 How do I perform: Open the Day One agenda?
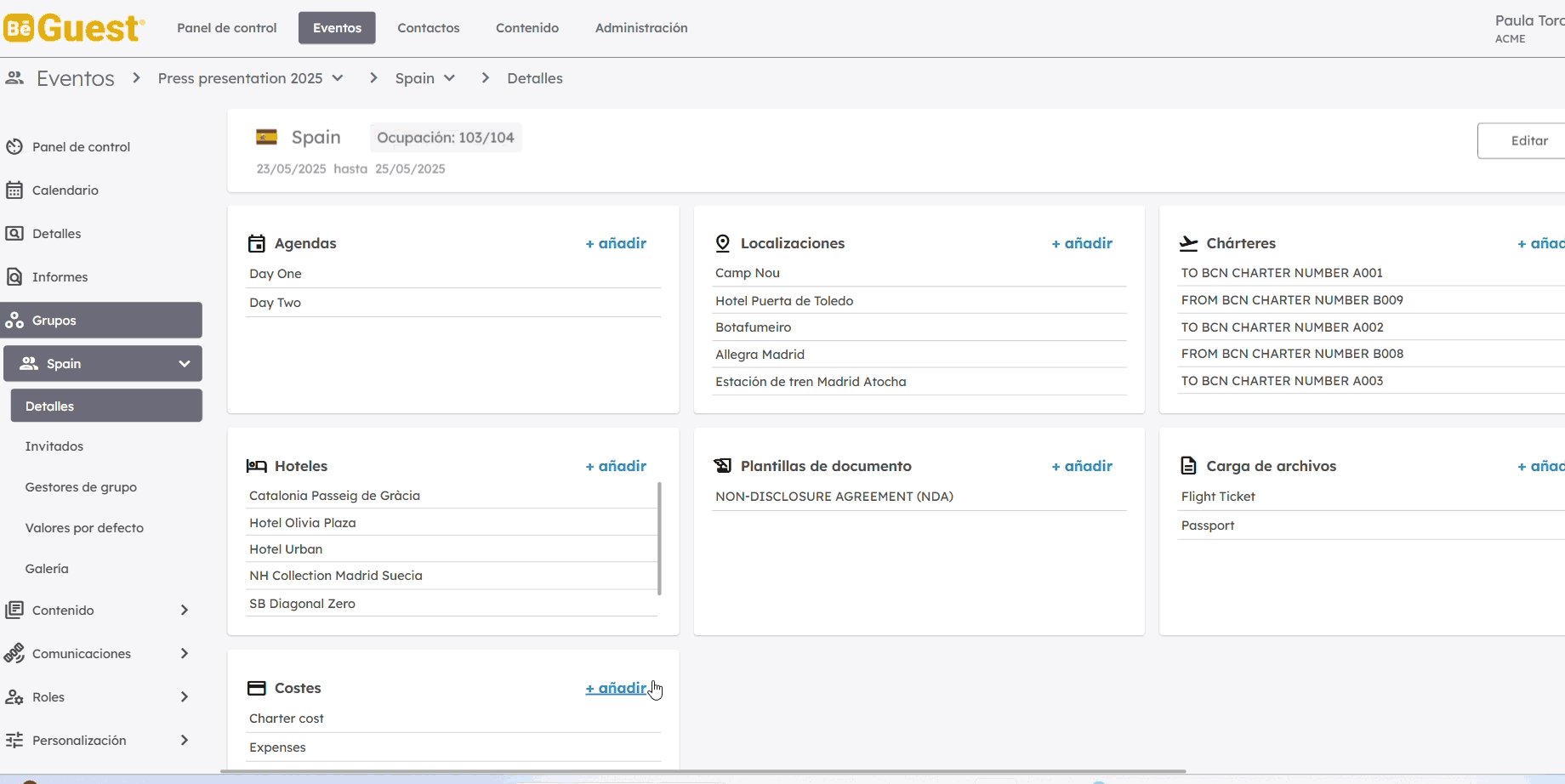point(453,274)
